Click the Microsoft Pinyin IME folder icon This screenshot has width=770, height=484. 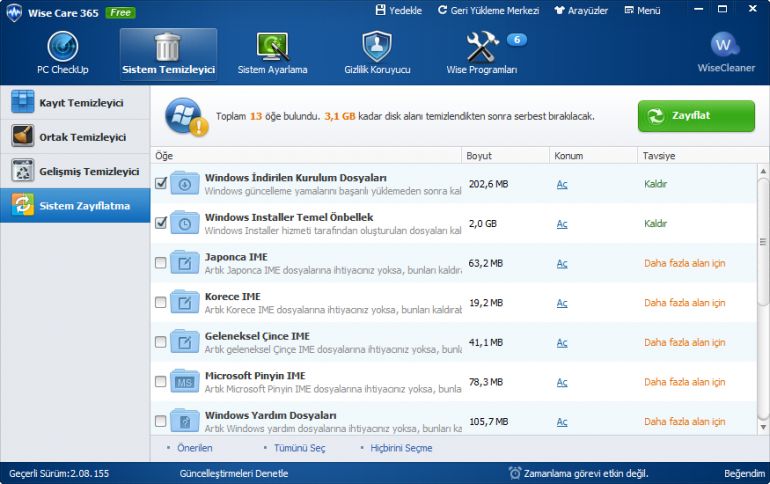pyautogui.click(x=185, y=381)
